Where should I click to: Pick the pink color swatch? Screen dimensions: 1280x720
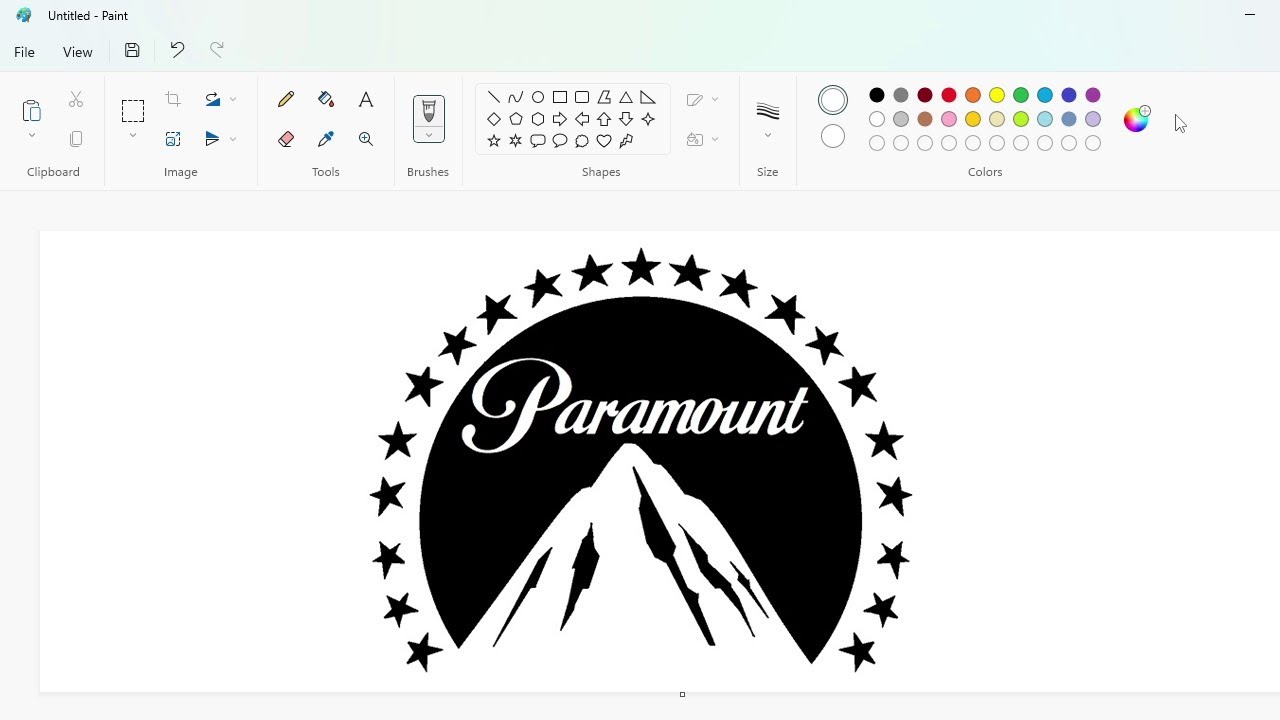[x=949, y=119]
